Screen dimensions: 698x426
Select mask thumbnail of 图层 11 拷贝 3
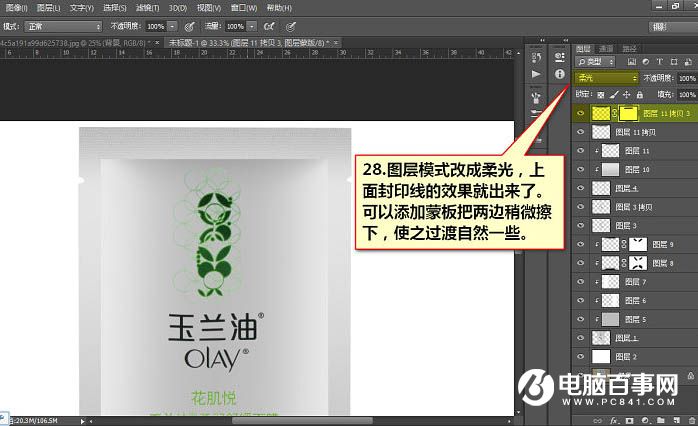[629, 114]
